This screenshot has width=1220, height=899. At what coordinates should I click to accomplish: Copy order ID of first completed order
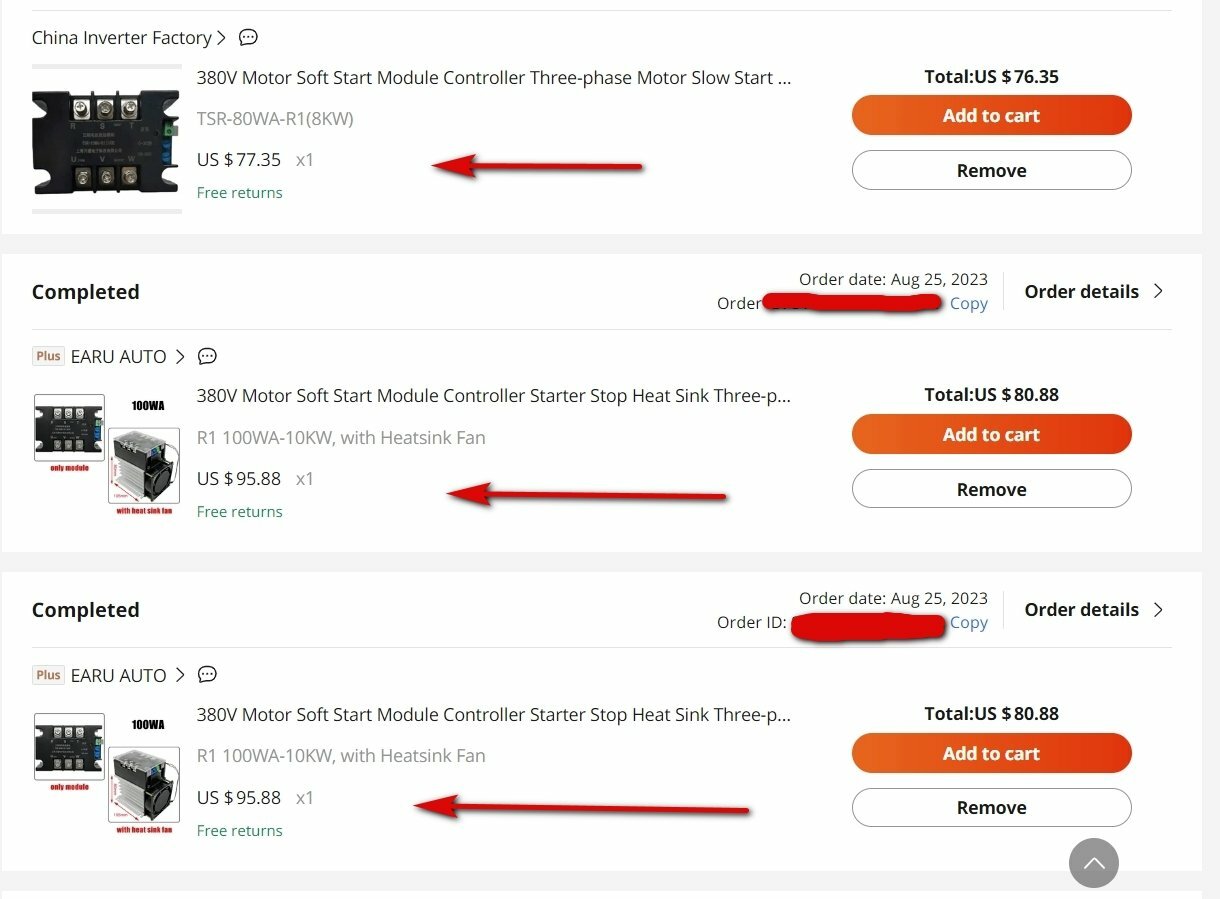coord(968,304)
